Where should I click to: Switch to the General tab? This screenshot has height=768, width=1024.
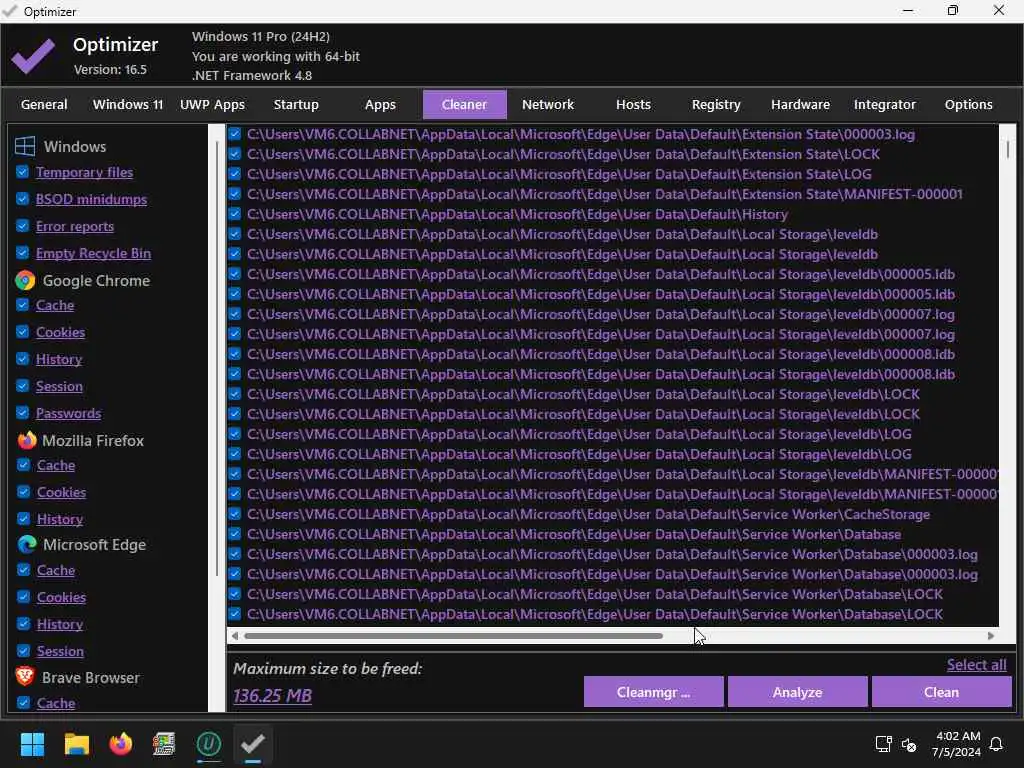tap(44, 104)
